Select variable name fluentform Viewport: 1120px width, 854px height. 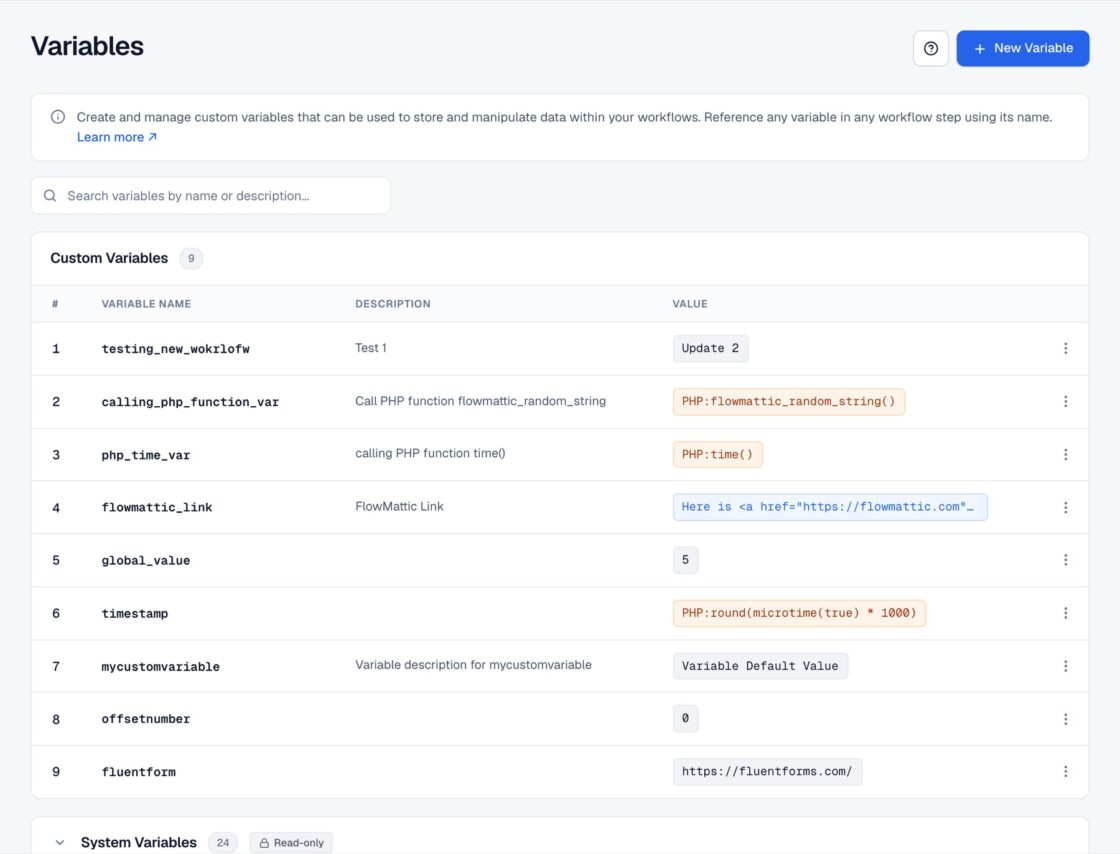139,772
